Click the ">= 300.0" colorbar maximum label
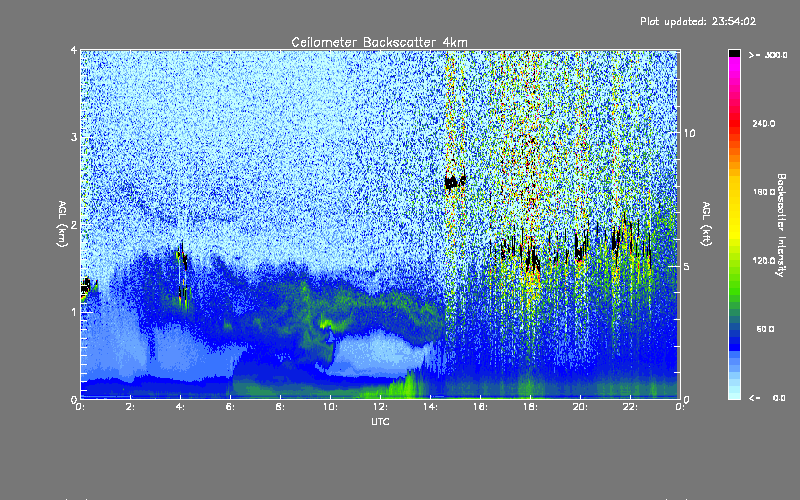 pyautogui.click(x=768, y=55)
